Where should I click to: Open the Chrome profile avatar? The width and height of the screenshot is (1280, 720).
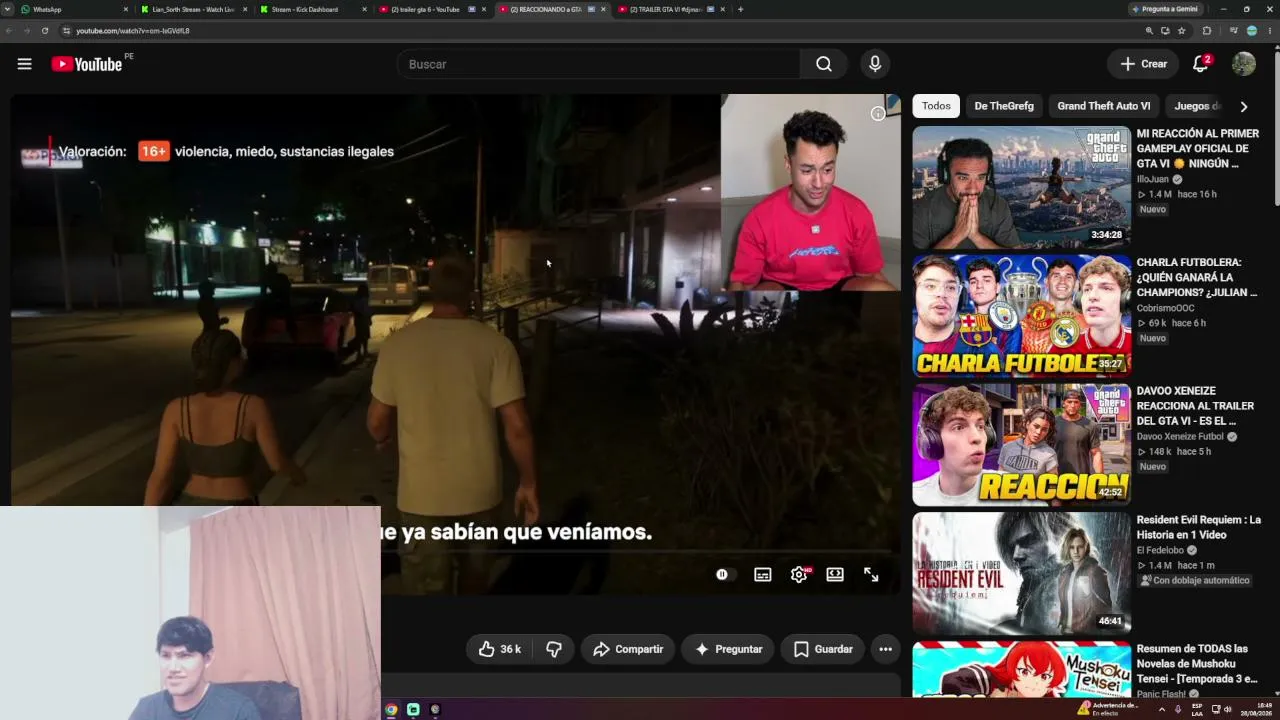[1251, 31]
